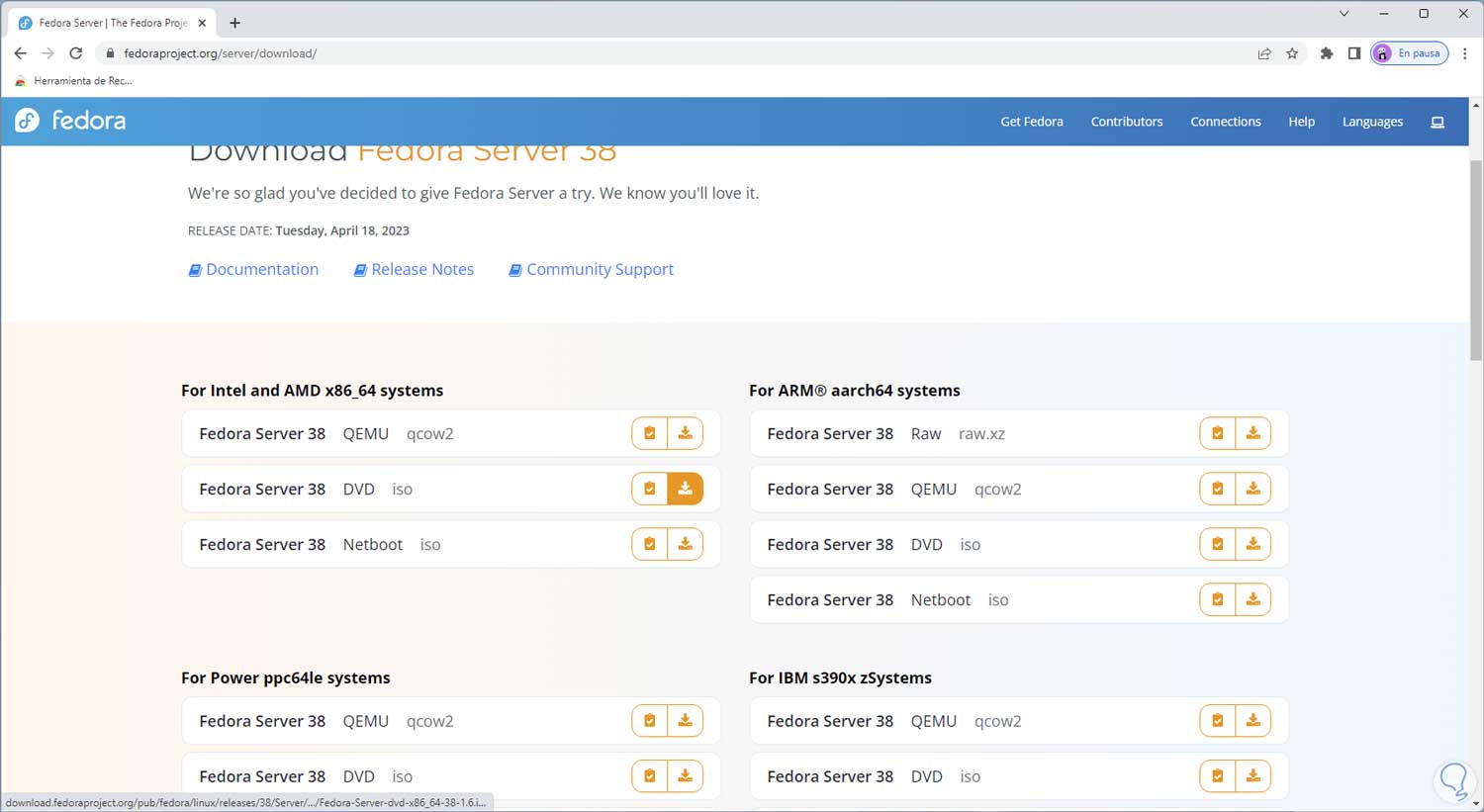Download Fedora Server 38 QEMU qcow2 for x86_64
The width and height of the screenshot is (1484, 812).
[685, 433]
